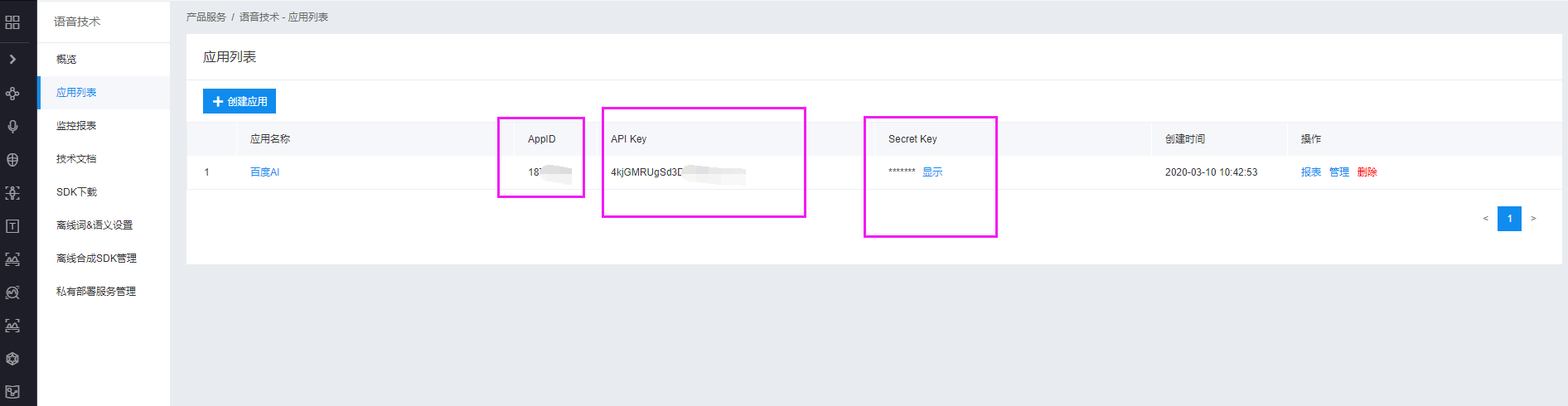Image resolution: width=1568 pixels, height=406 pixels.
Task: Open the face recognition sidebar icon
Action: click(x=12, y=193)
